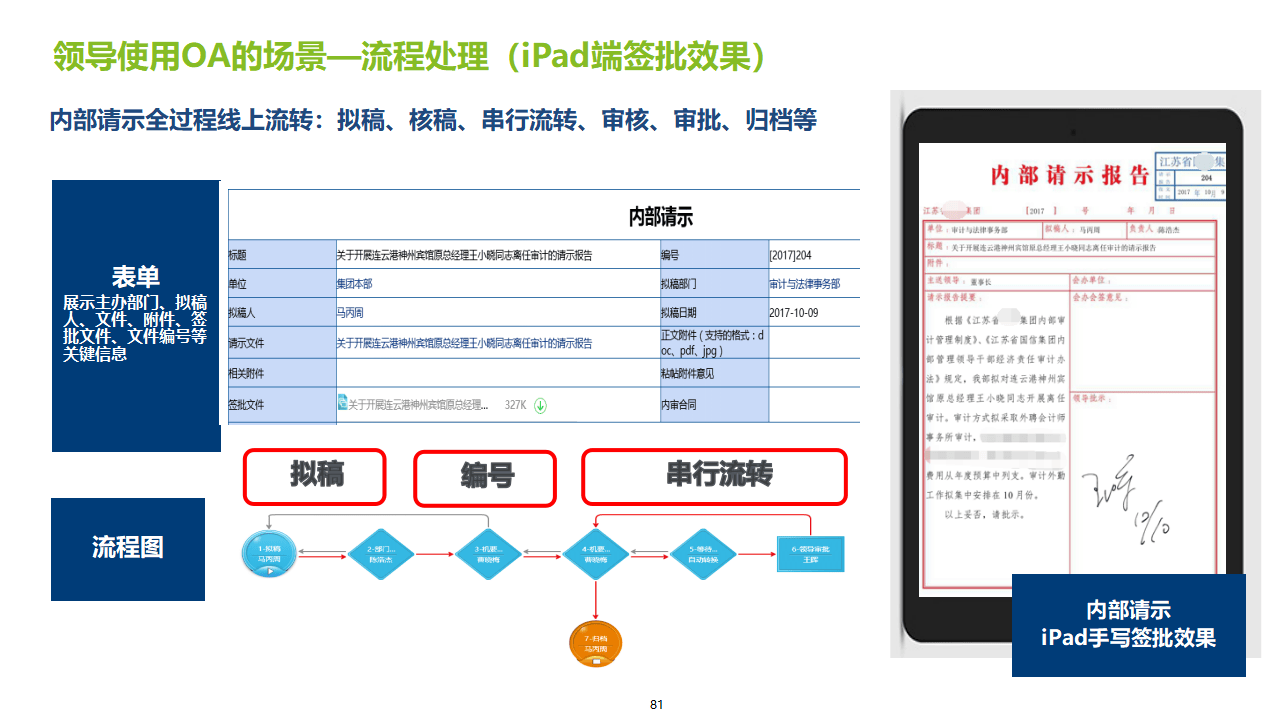The height and width of the screenshot is (720, 1280).
Task: Click the subtitle 内部请示全过程线上流转
Action: 433,120
